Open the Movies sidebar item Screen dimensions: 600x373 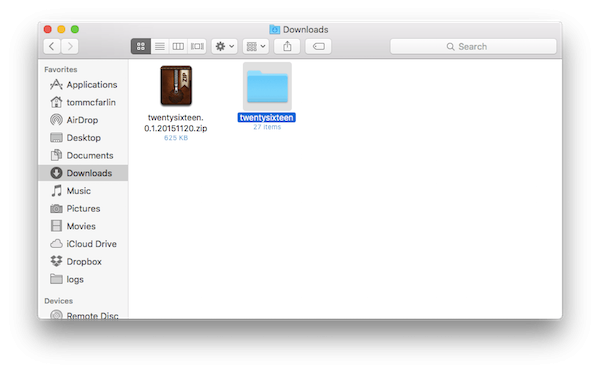tap(83, 226)
